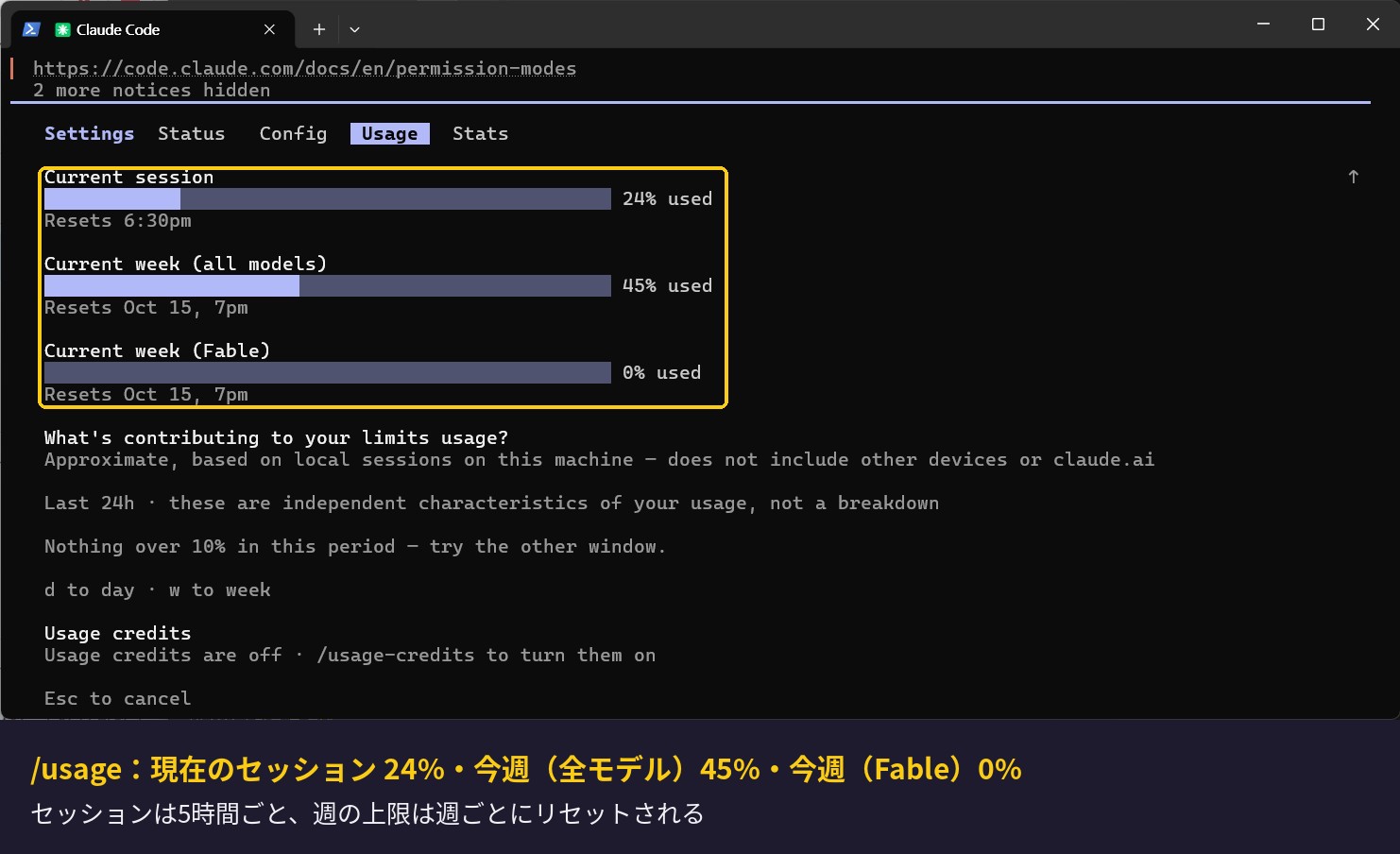Click the 'Current session' label
Viewport: 1400px width, 854px height.
tap(128, 178)
